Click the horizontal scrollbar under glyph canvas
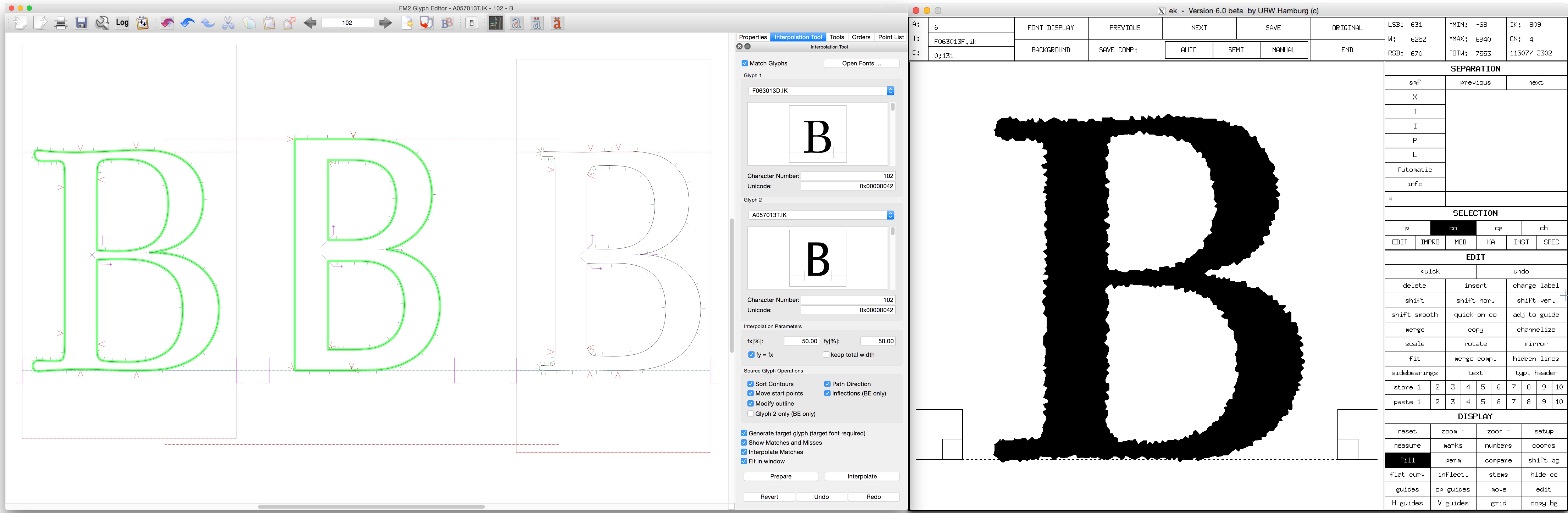The width and height of the screenshot is (1568, 513). click(x=371, y=506)
